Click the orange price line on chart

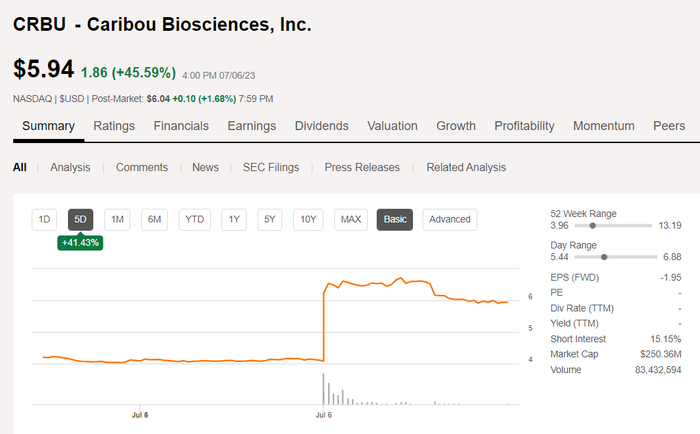click(x=400, y=281)
